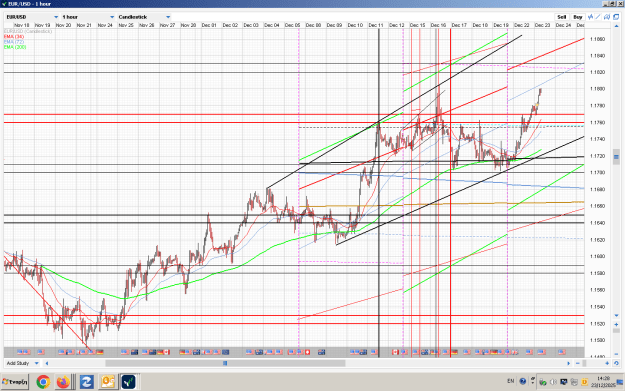Click the Buy button
The image size is (625, 391).
[578, 17]
